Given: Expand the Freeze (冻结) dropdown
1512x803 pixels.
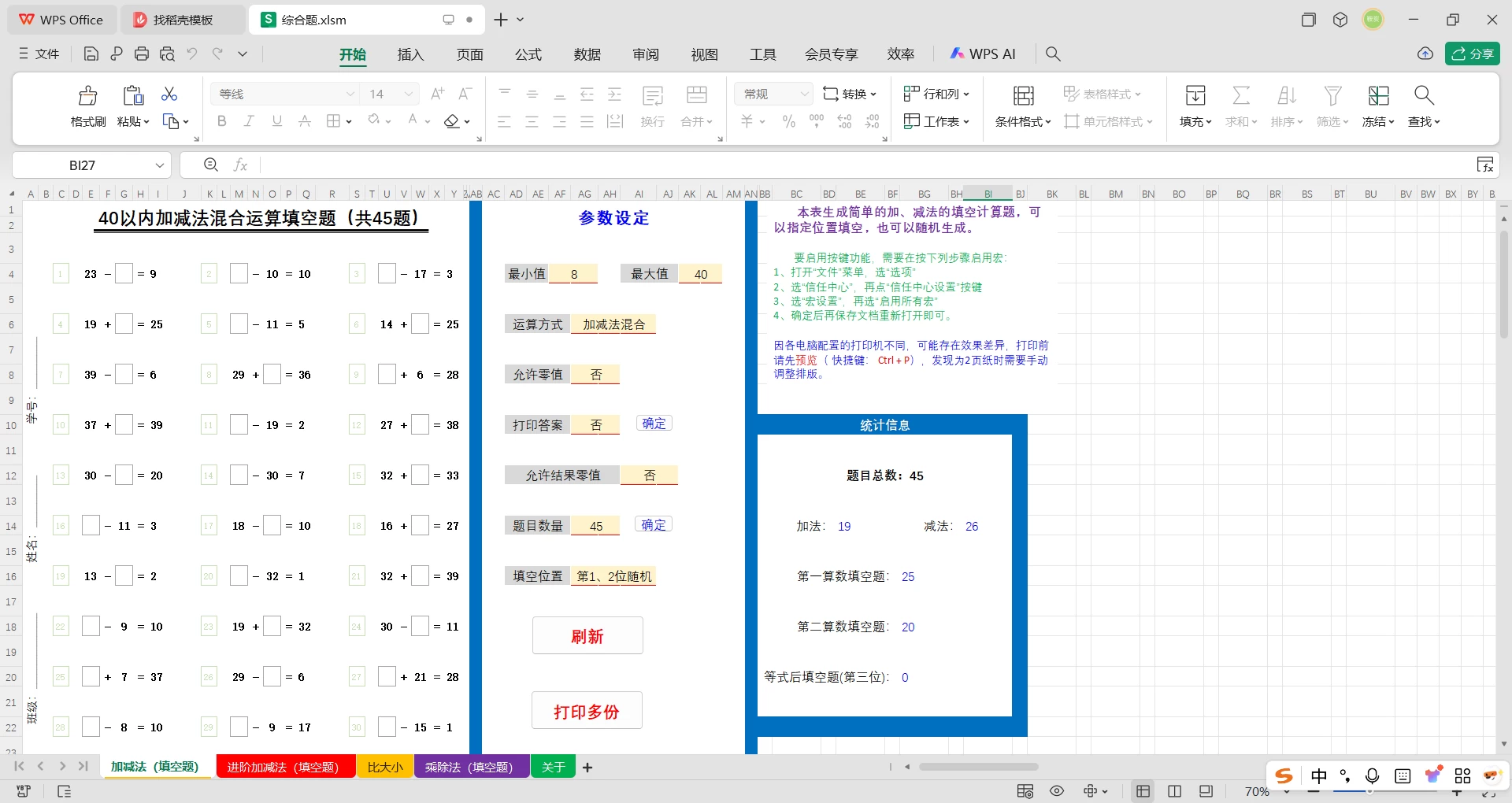Looking at the screenshot, I should 1378,122.
